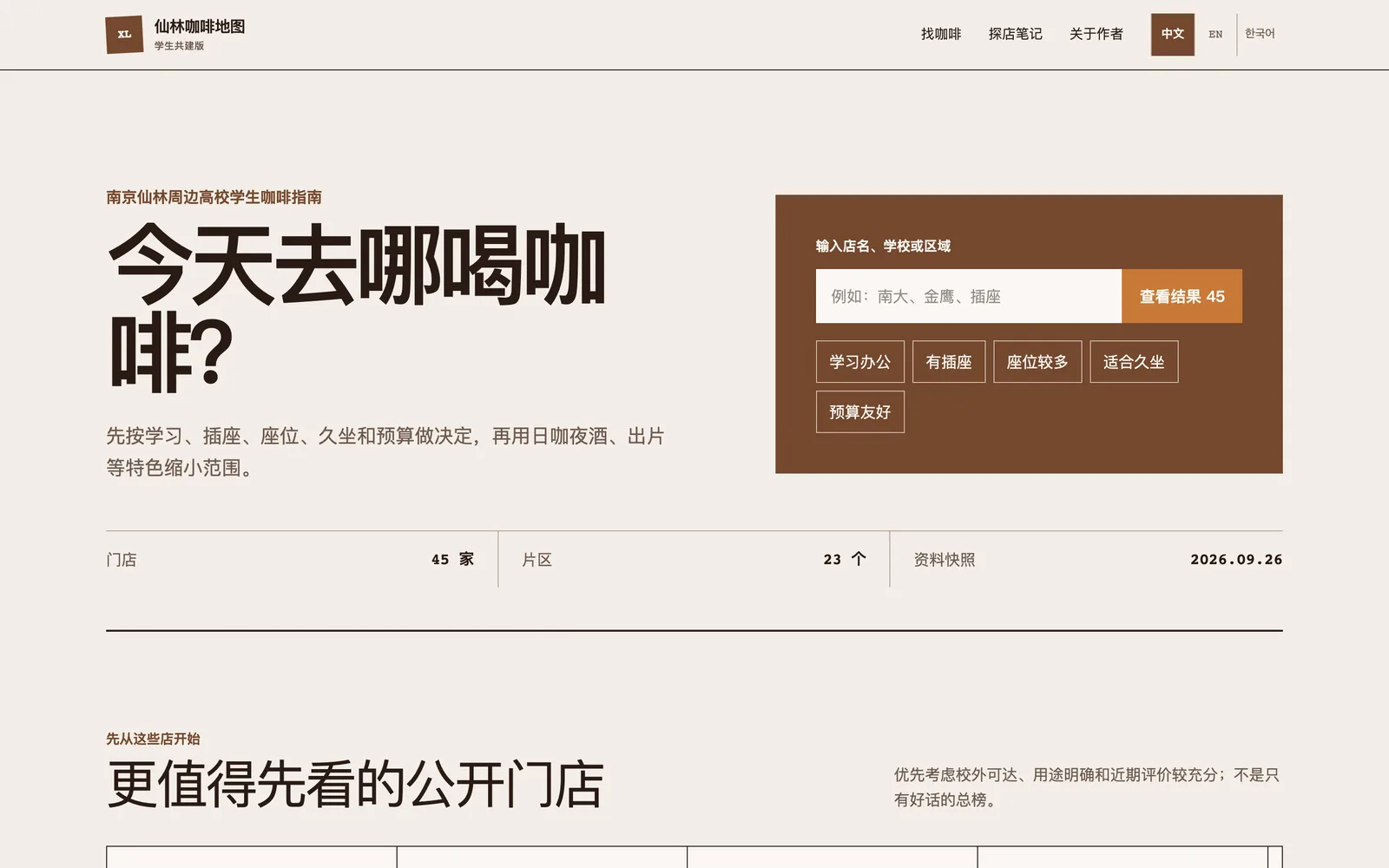Screen dimensions: 1389x868
Task: Open the 仙林咖啡地图 site title link
Action: (x=200, y=27)
